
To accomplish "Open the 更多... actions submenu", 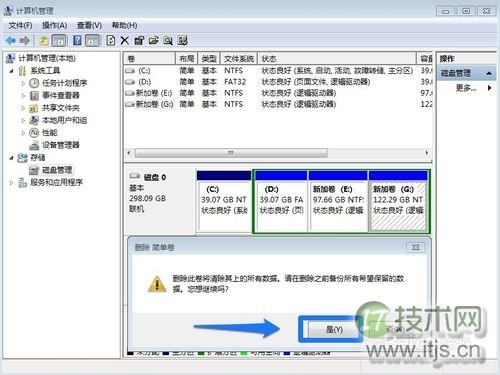I will pyautogui.click(x=473, y=88).
